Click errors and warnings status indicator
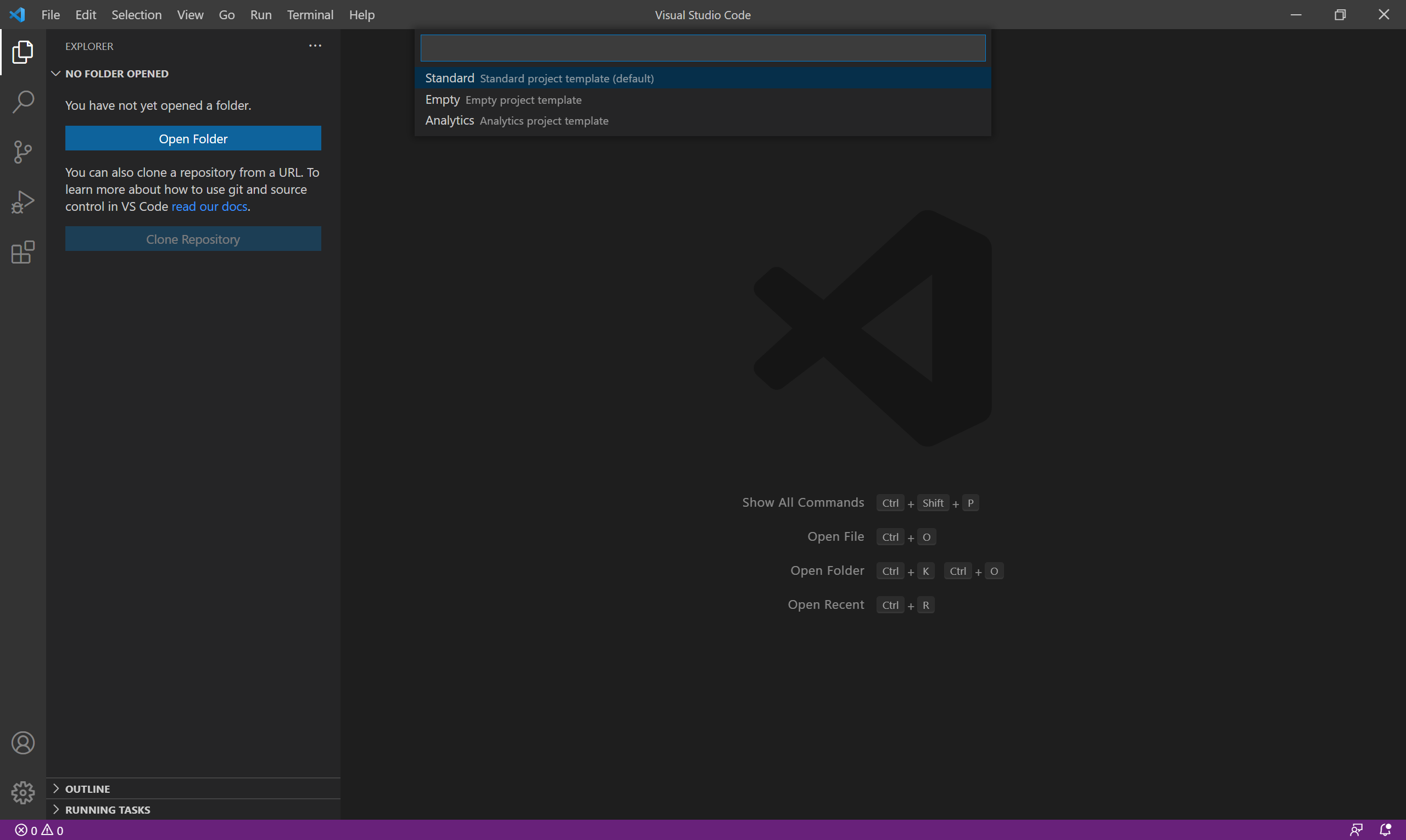Image resolution: width=1406 pixels, height=840 pixels. point(39,830)
